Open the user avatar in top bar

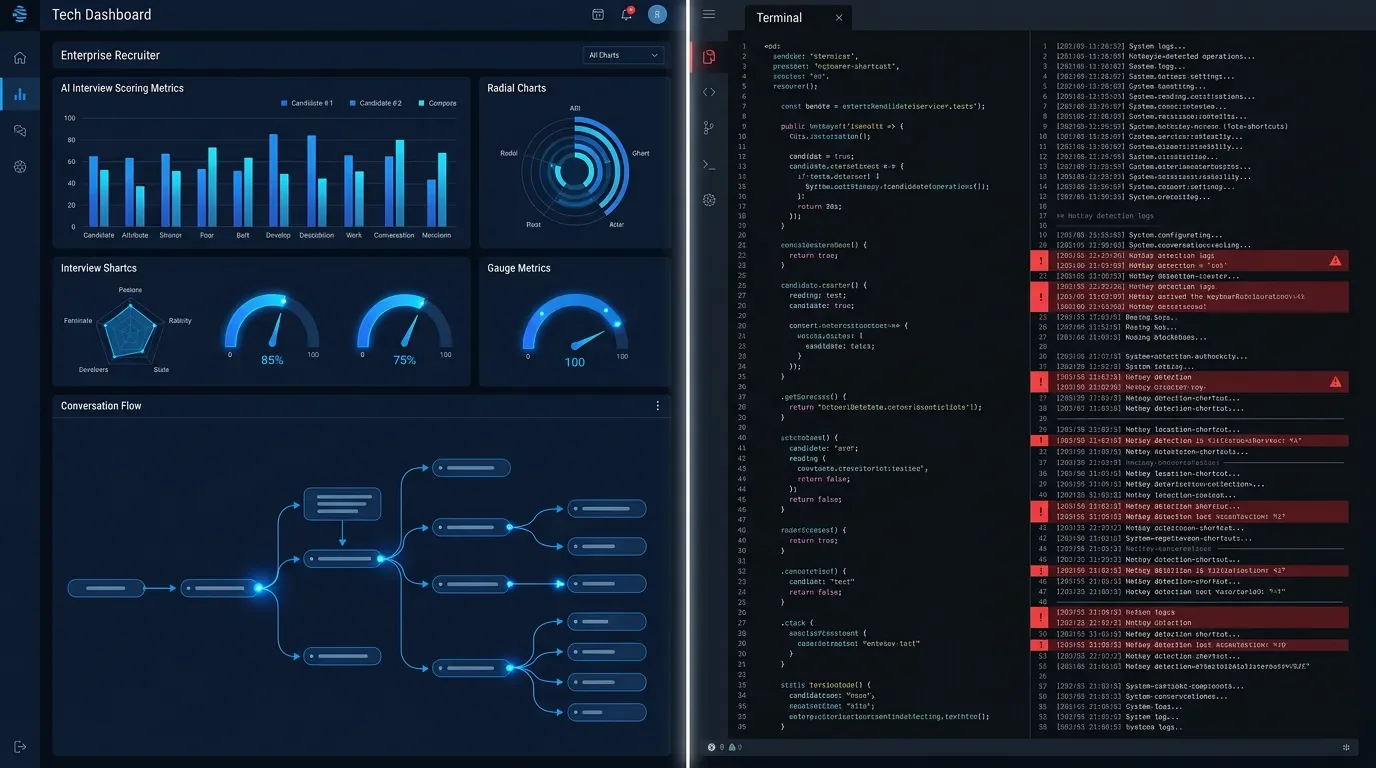tap(657, 14)
